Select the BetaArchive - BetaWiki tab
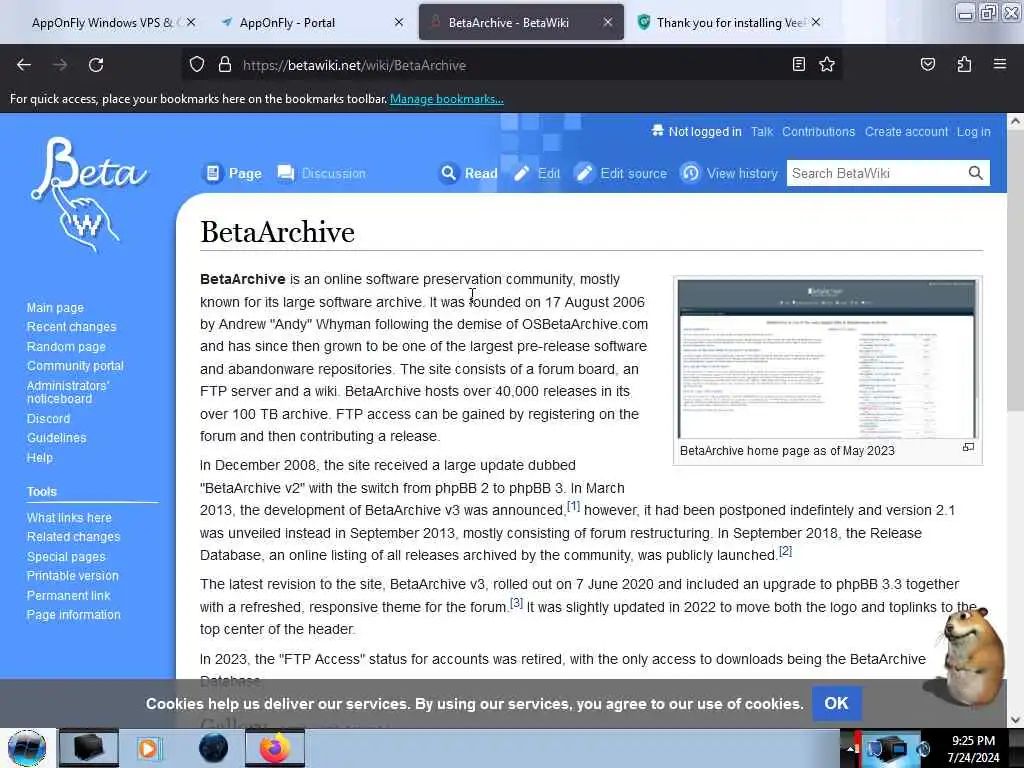 click(x=520, y=23)
